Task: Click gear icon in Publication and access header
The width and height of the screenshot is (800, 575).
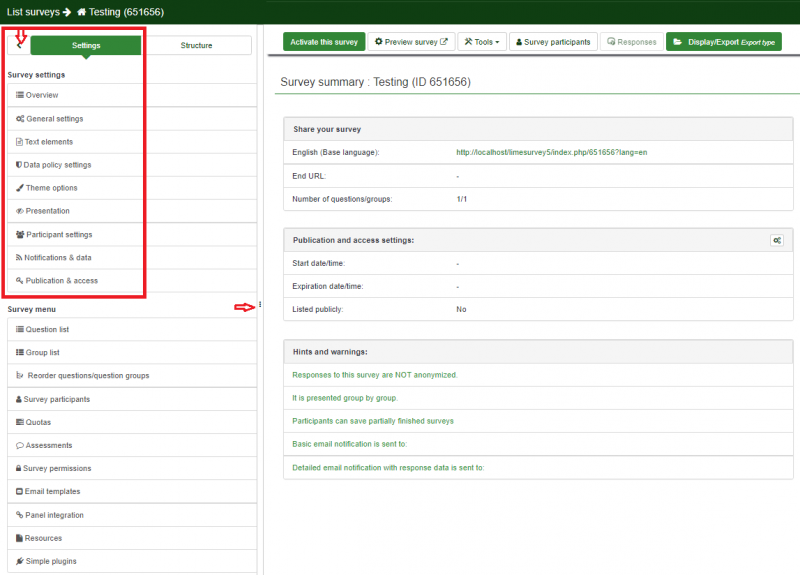Action: (x=777, y=241)
